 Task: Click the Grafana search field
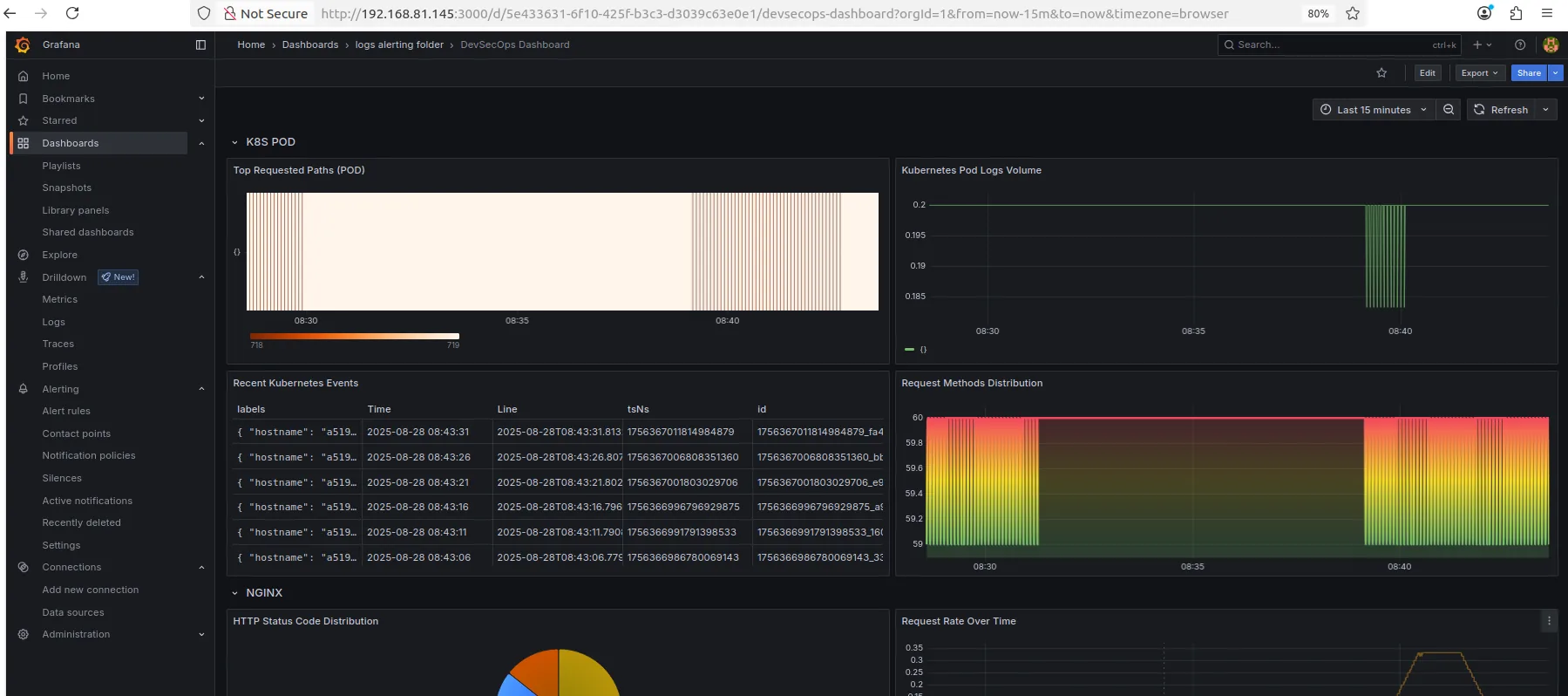click(x=1338, y=44)
